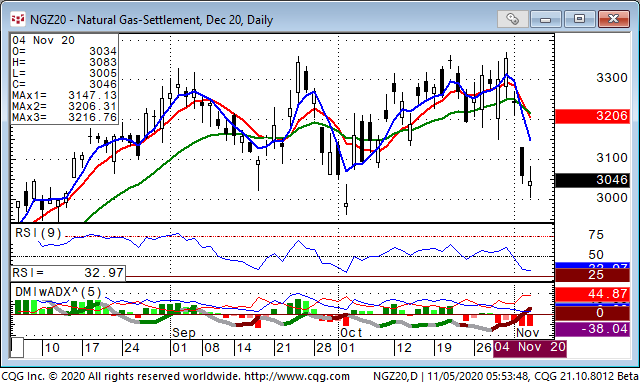The image size is (640, 384).
Task: Click the 3300 price scale label
Action: click(x=612, y=78)
